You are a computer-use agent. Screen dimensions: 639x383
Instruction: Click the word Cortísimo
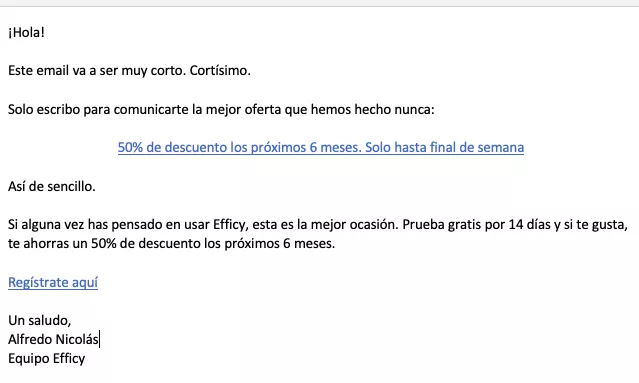(x=220, y=70)
